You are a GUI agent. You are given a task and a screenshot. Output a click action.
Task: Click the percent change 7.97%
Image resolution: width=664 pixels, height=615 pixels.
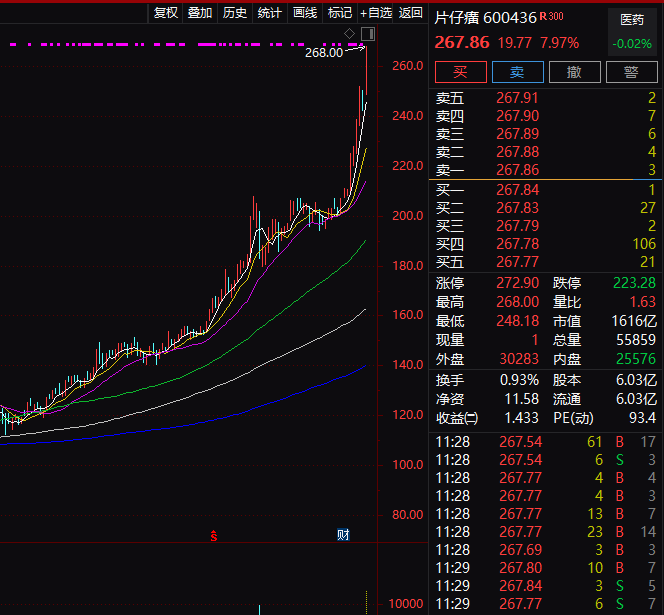pos(559,43)
